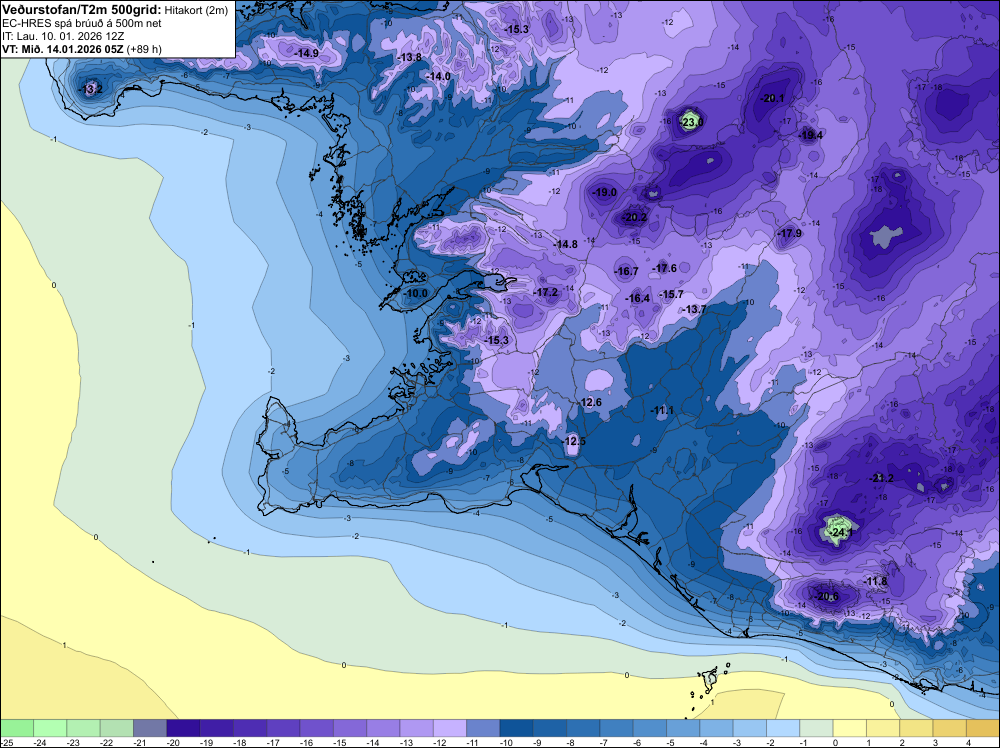Click the bright green legend swatch between -24 and -23

[50, 728]
